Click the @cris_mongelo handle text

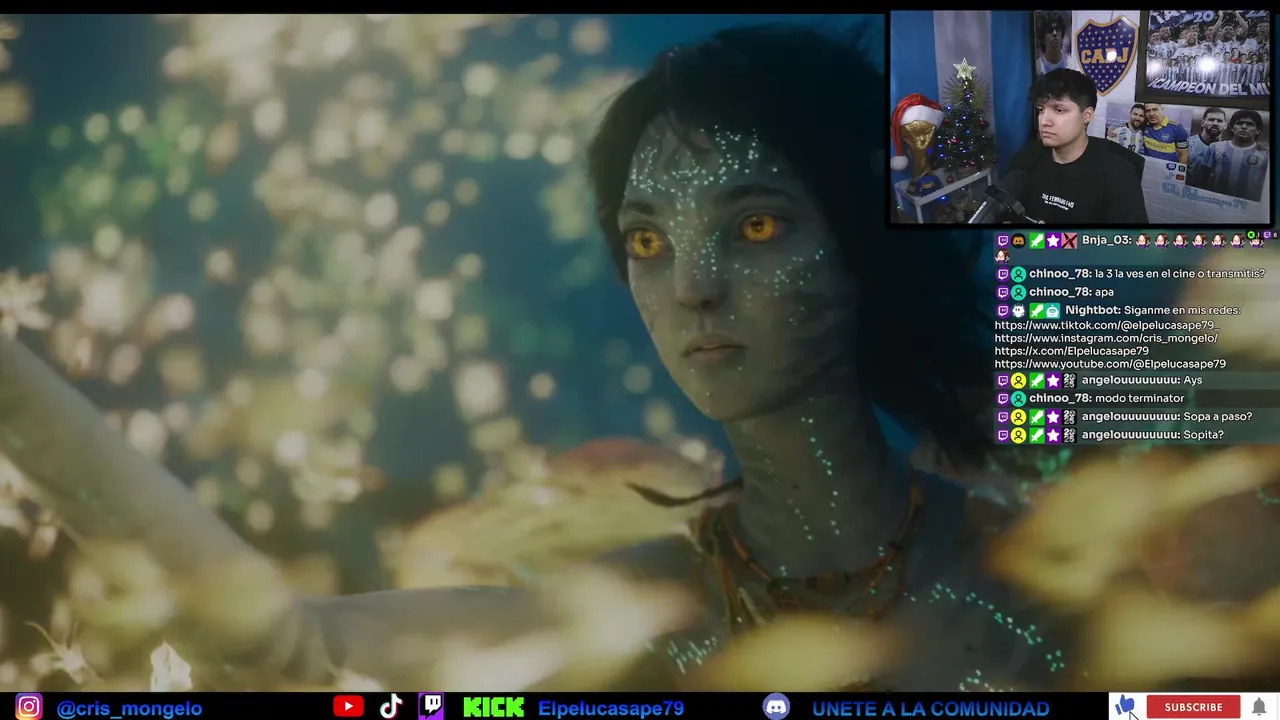coord(129,709)
